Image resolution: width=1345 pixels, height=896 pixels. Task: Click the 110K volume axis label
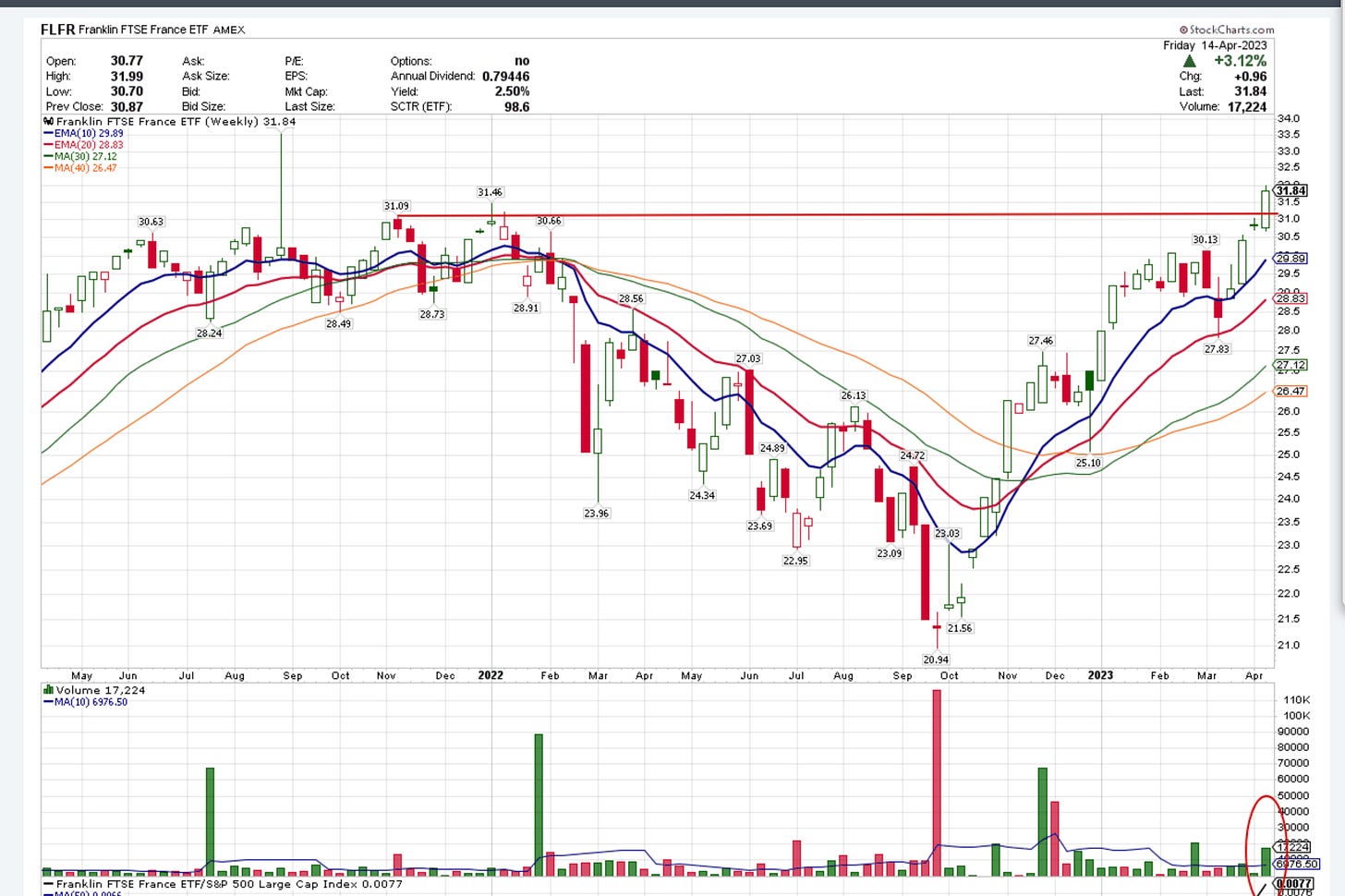tap(1297, 700)
